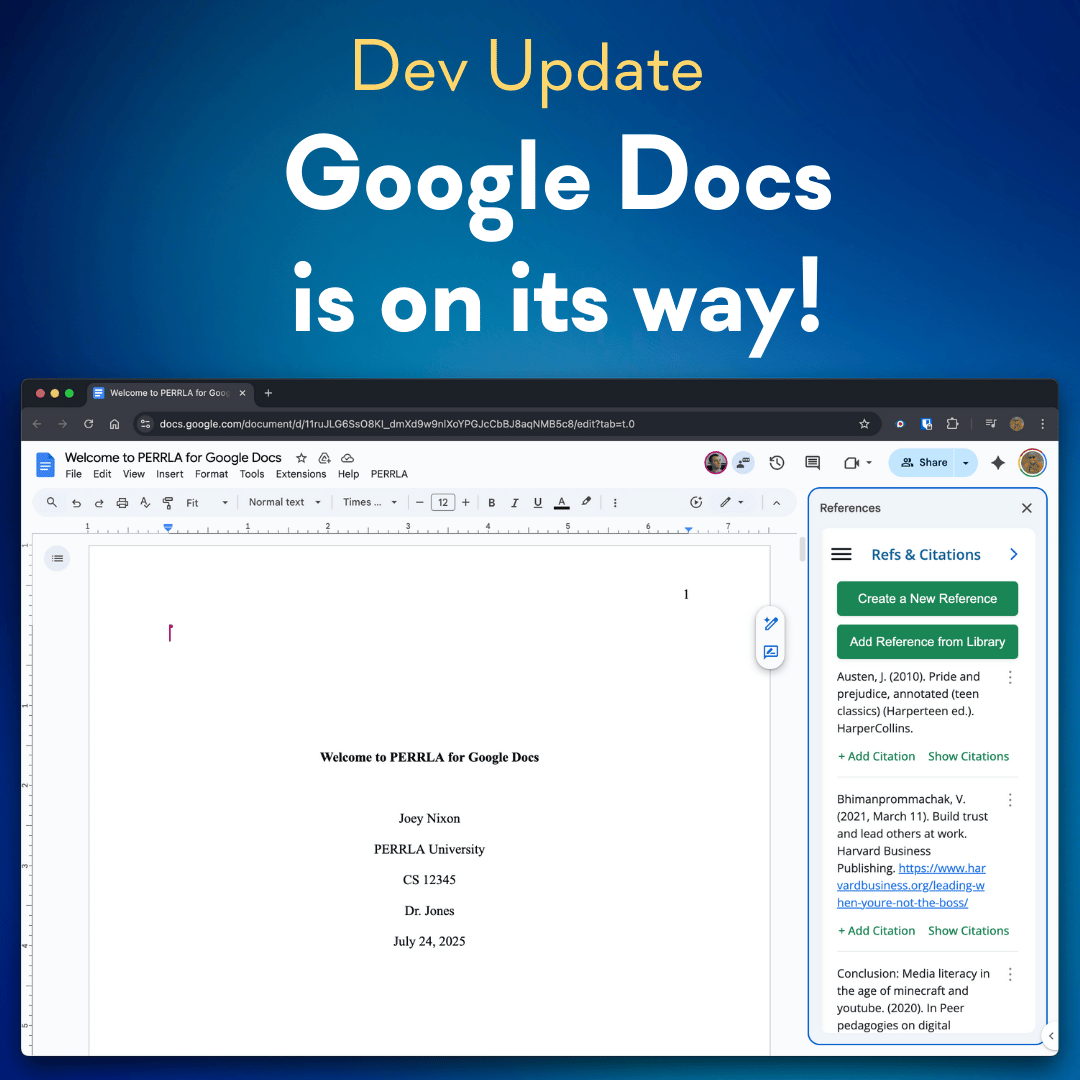Click the Google Docs home icon
The height and width of the screenshot is (1080, 1080).
coord(45,465)
